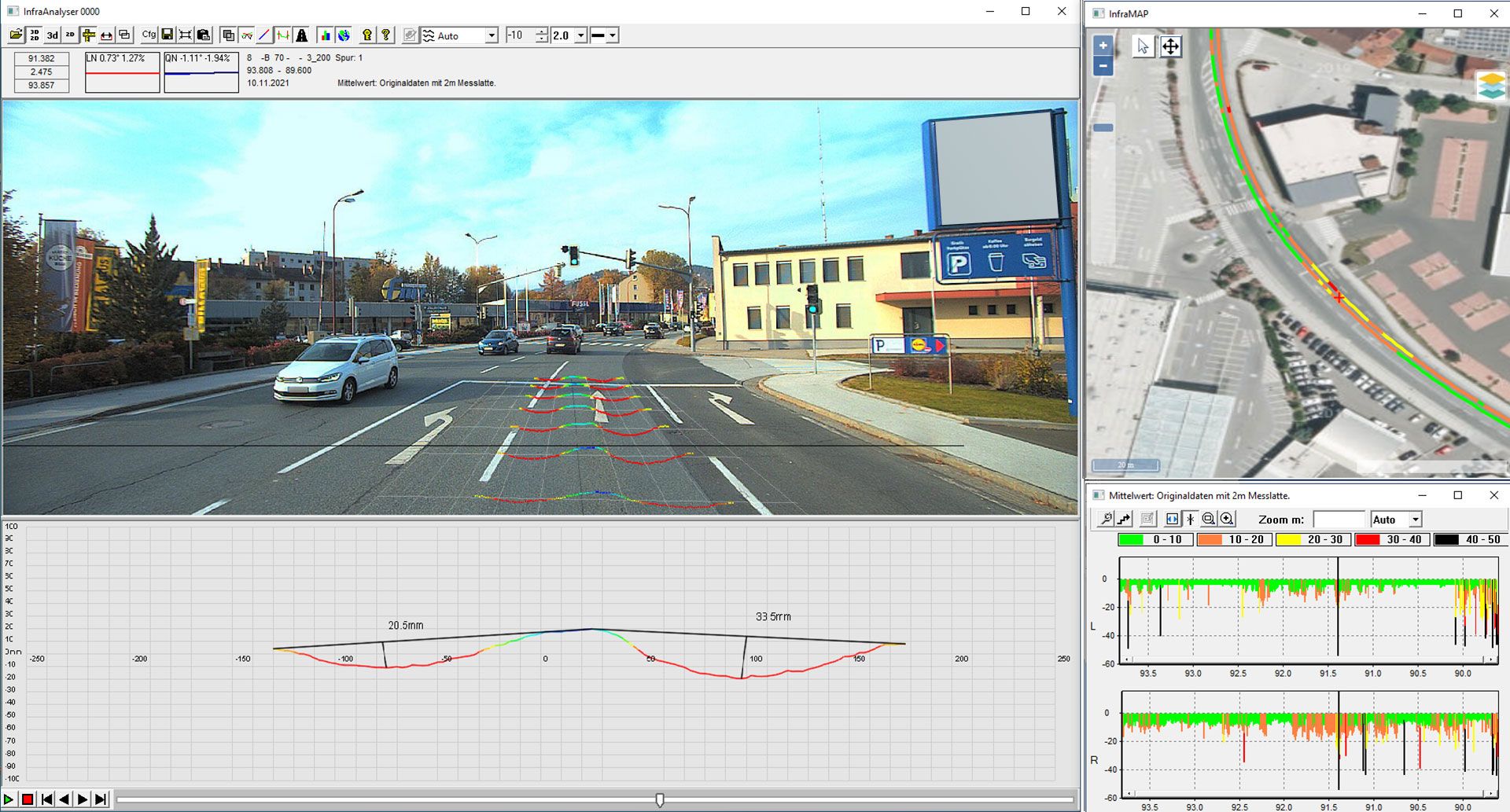Click the bar chart icon in toolbar
1510x812 pixels.
point(325,35)
